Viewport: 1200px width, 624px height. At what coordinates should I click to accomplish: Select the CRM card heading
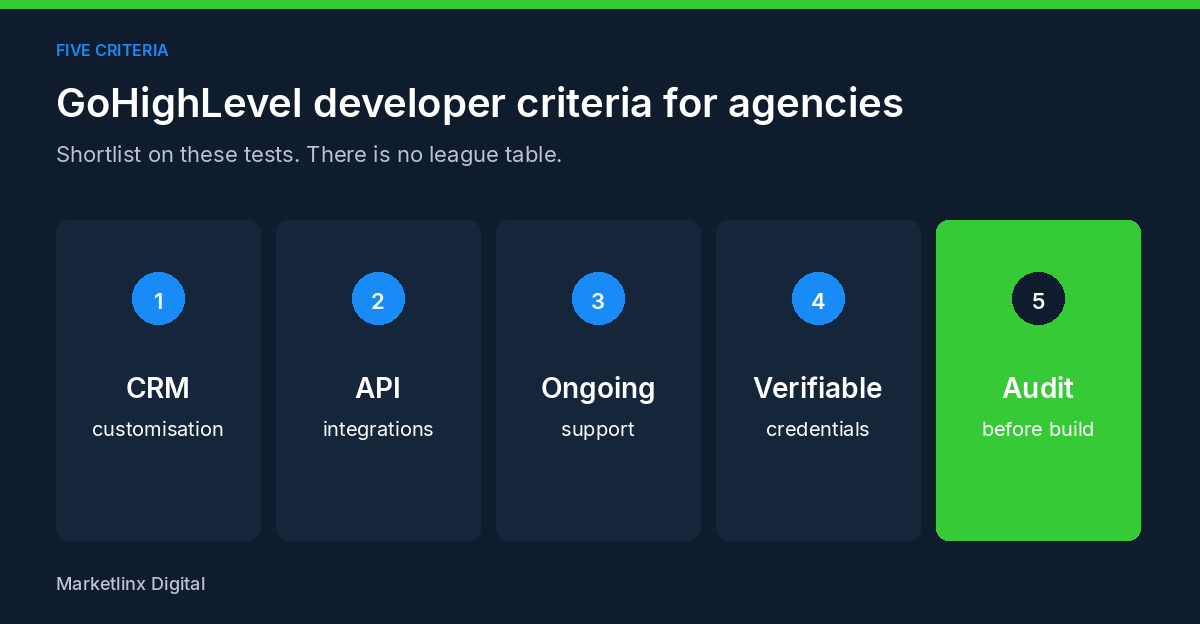point(158,388)
